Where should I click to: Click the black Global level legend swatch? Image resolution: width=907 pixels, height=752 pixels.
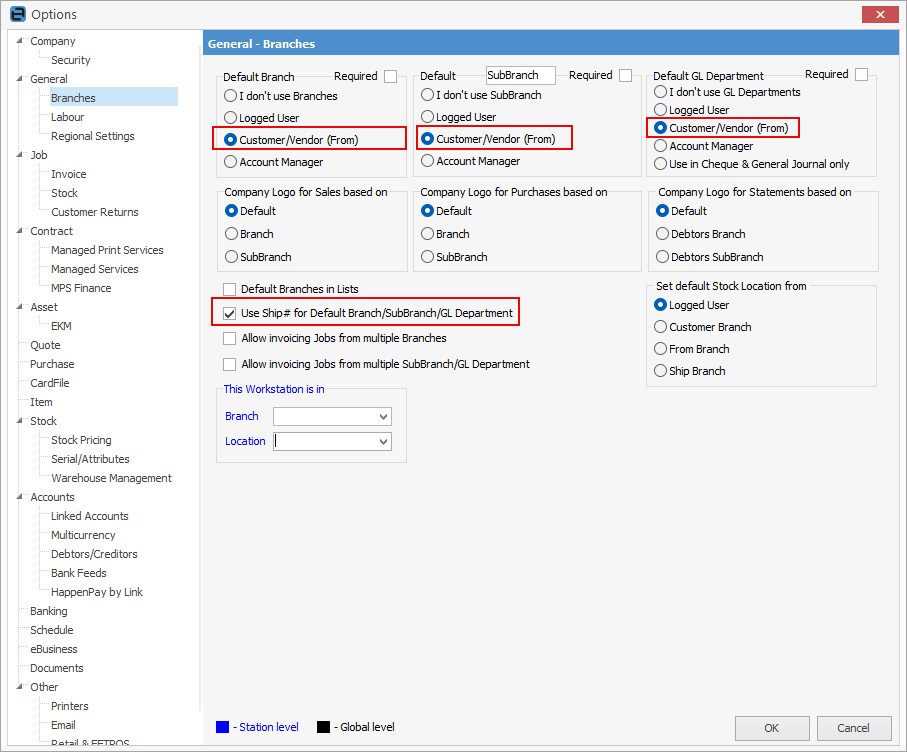tap(323, 727)
